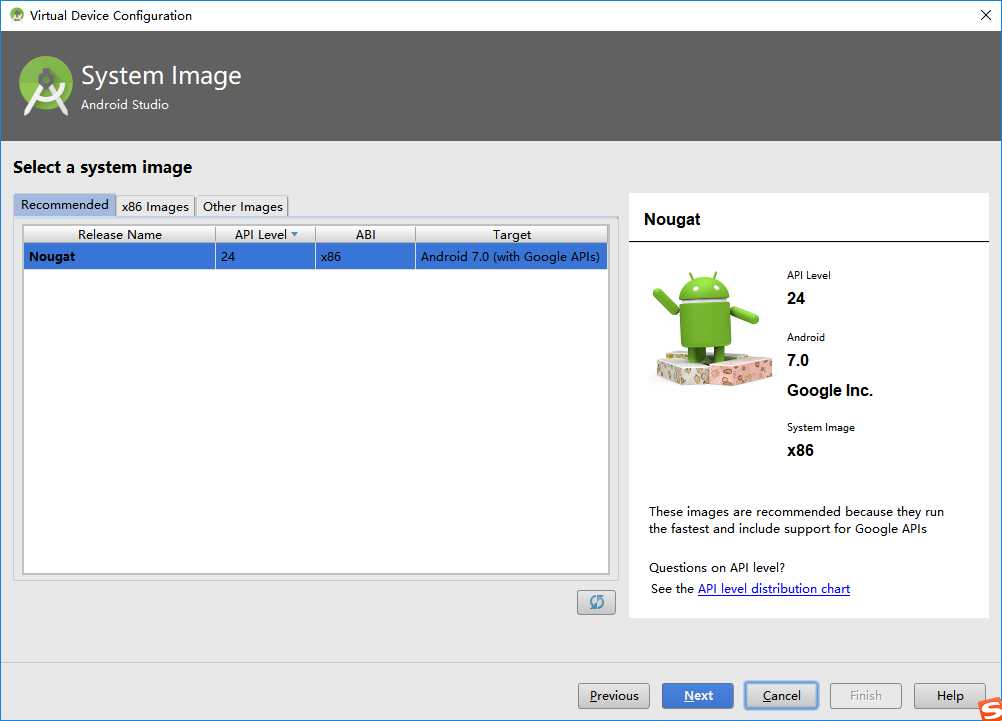Select the Nougat release row
Screen dimensions: 1002x721
315,256
